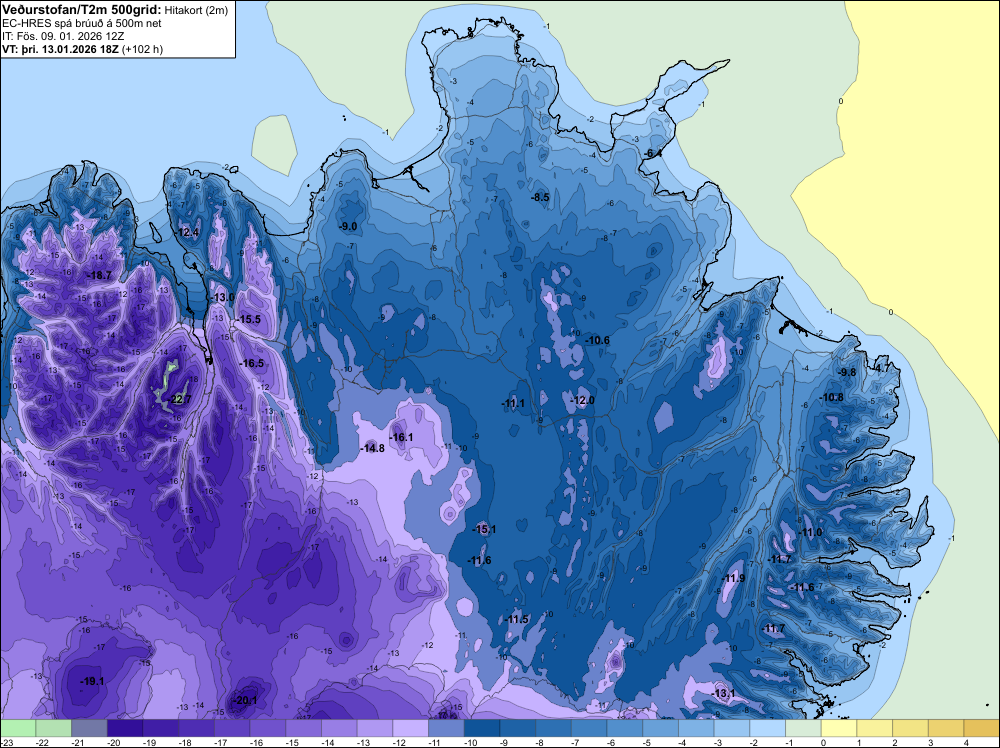The image size is (1000, 748).
Task: Click the Hitakort (2m) text in header
Action: [196, 10]
